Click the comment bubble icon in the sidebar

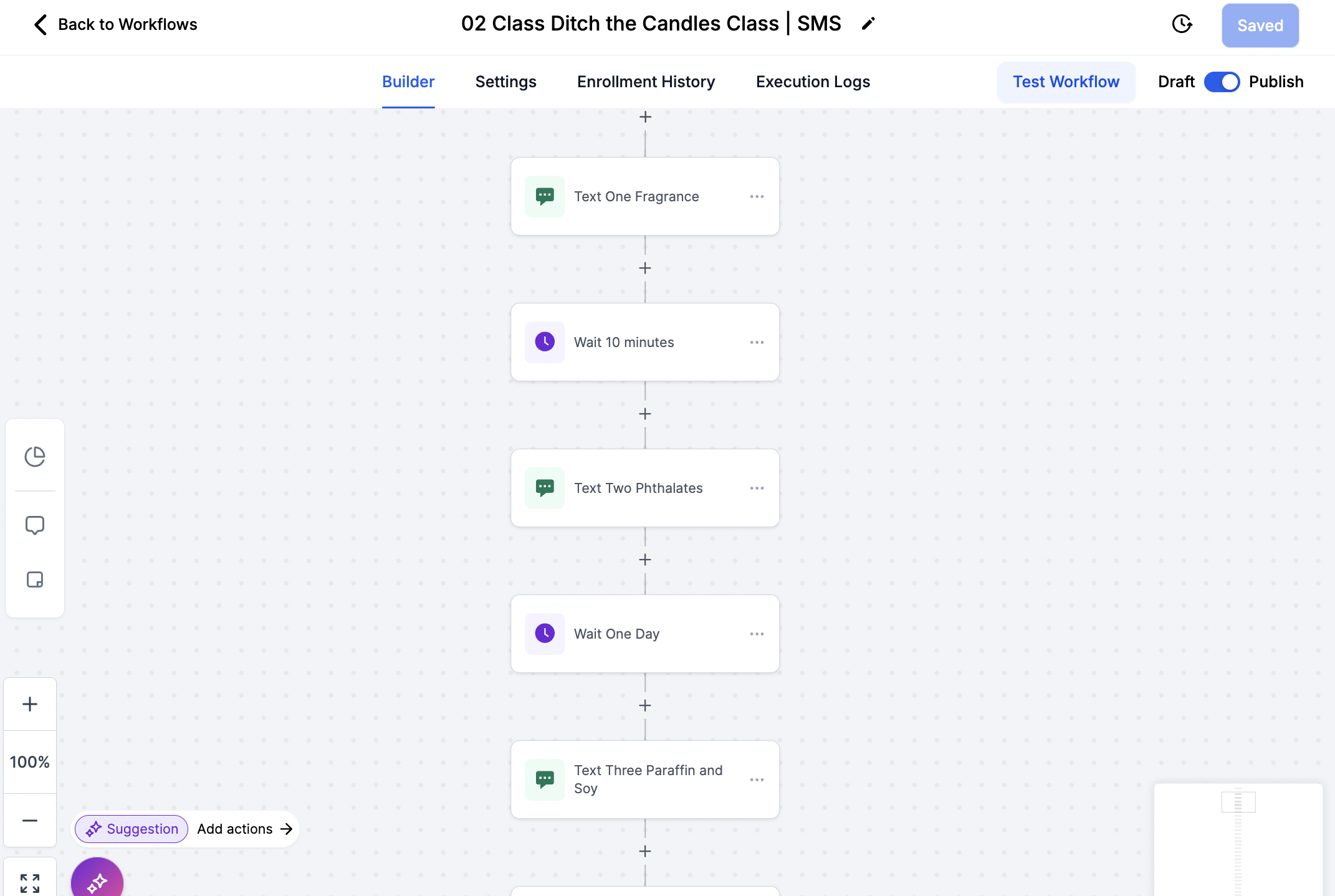click(x=35, y=525)
